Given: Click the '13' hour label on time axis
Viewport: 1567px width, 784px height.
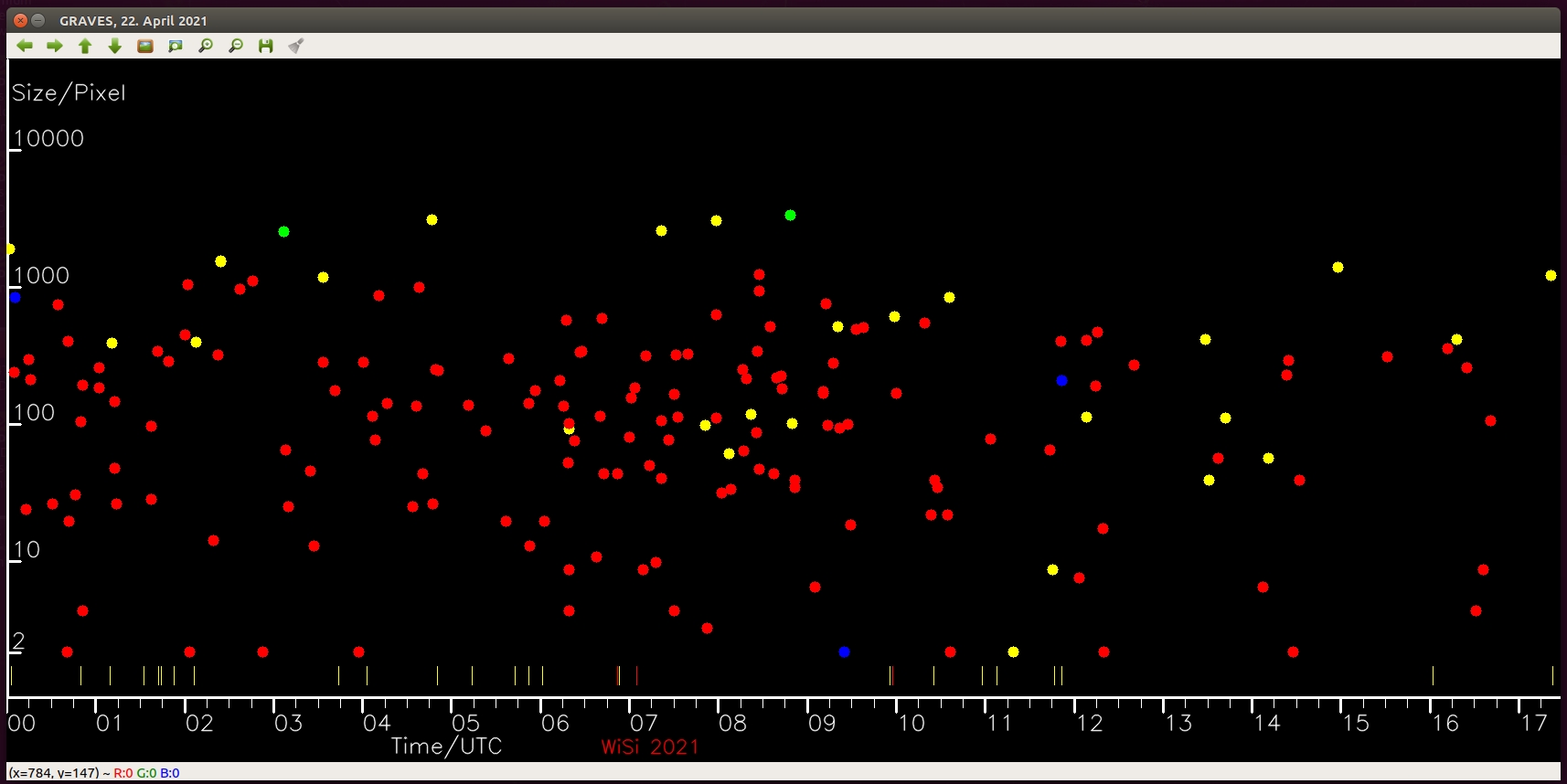Looking at the screenshot, I should (1178, 723).
